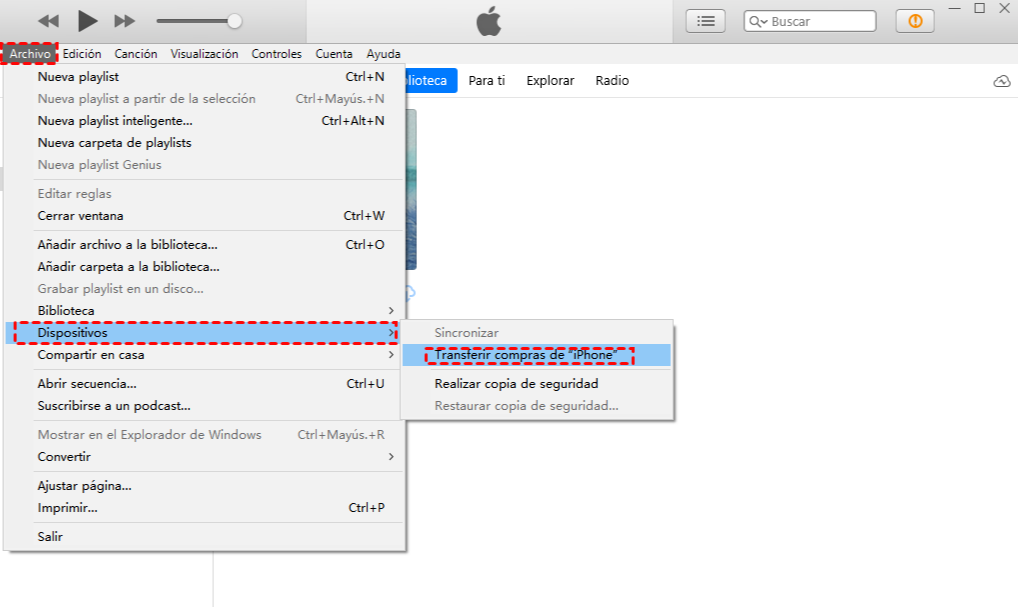1018x607 pixels.
Task: Adjust the volume slider knob
Action: pyautogui.click(x=234, y=21)
